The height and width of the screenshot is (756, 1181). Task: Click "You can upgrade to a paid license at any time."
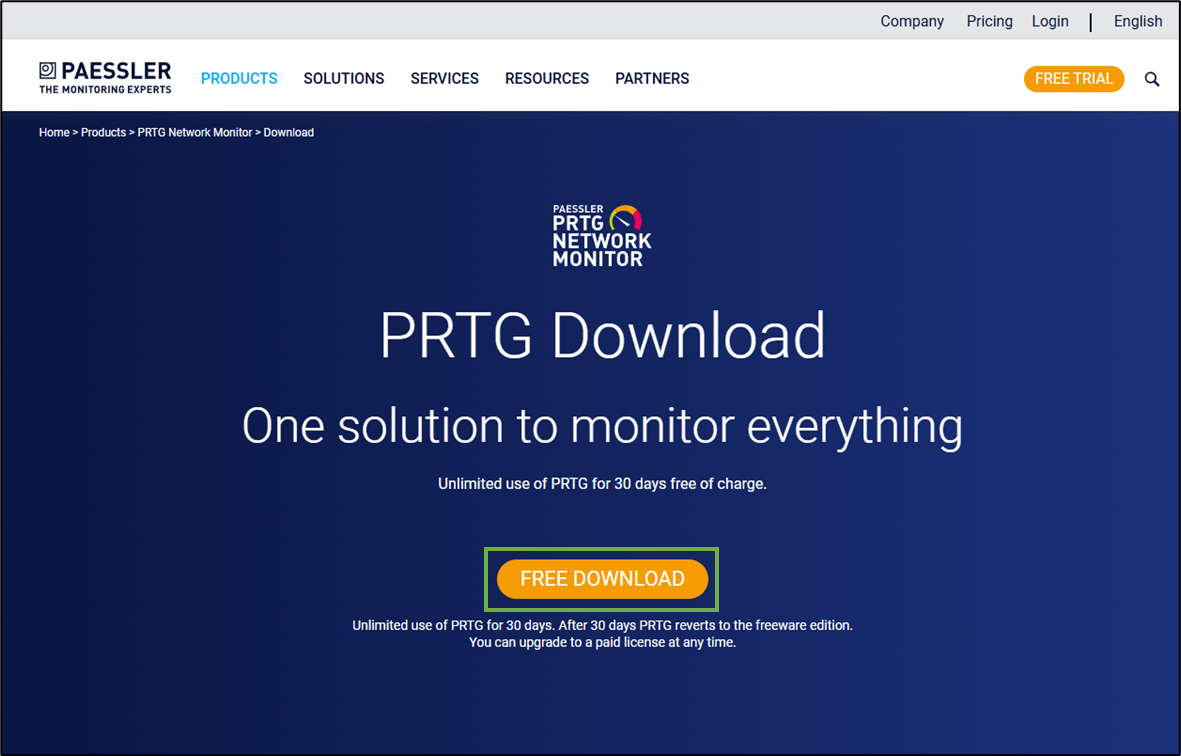[603, 643]
